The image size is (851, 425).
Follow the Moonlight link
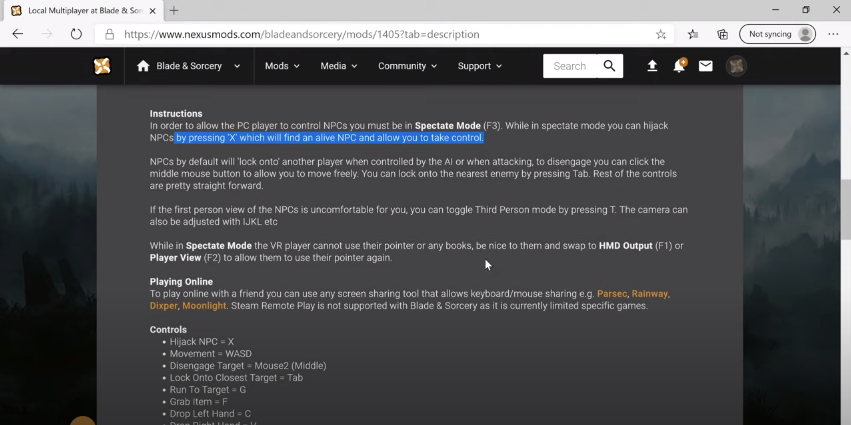tap(204, 306)
